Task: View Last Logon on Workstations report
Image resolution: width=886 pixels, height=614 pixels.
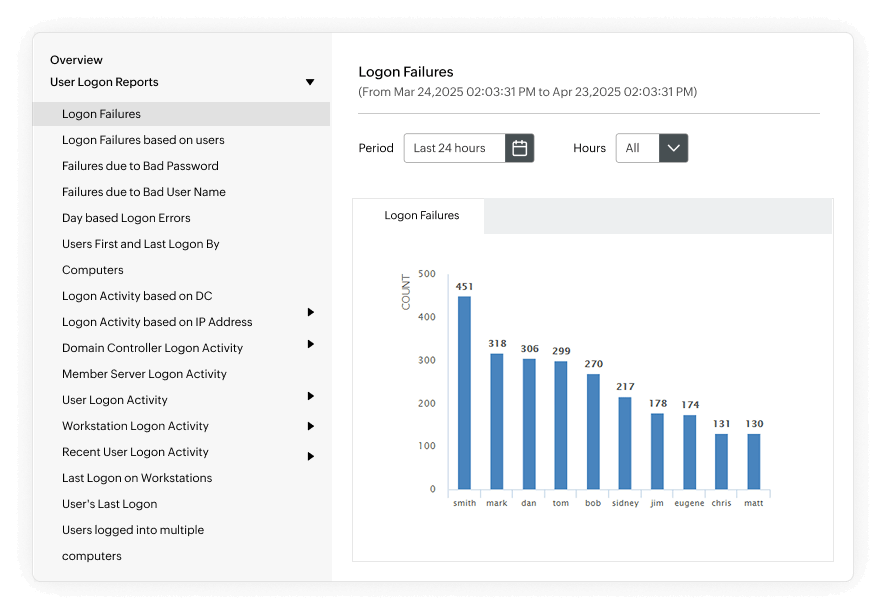Action: pyautogui.click(x=137, y=477)
